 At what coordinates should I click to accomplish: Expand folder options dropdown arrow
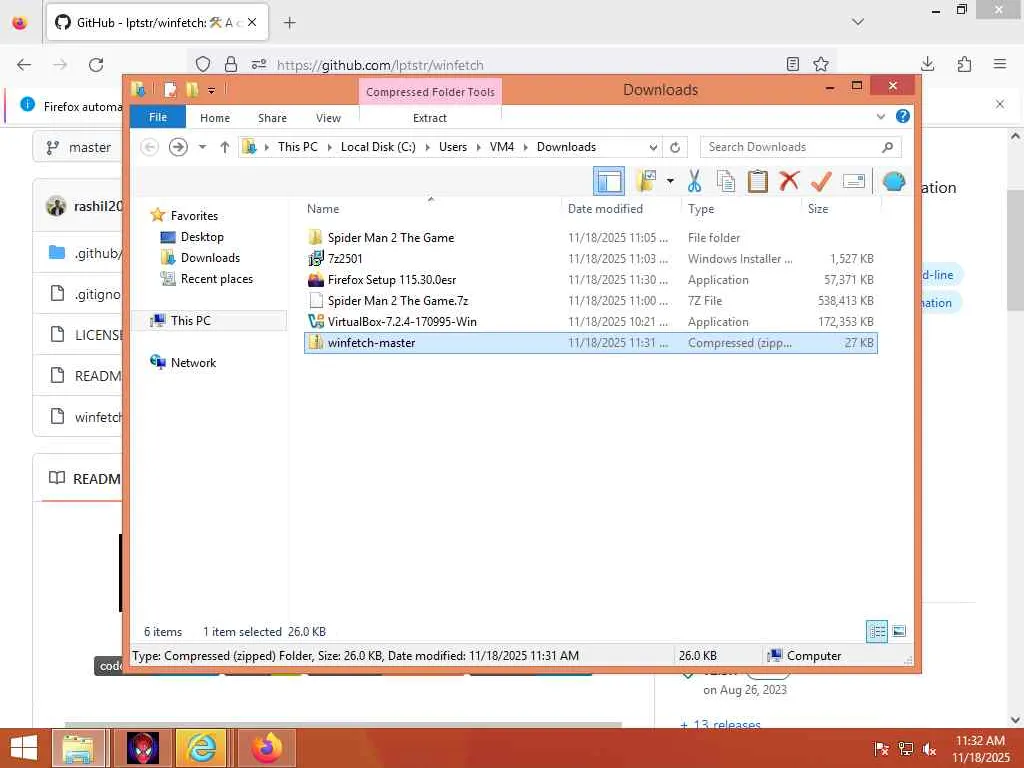coord(670,181)
